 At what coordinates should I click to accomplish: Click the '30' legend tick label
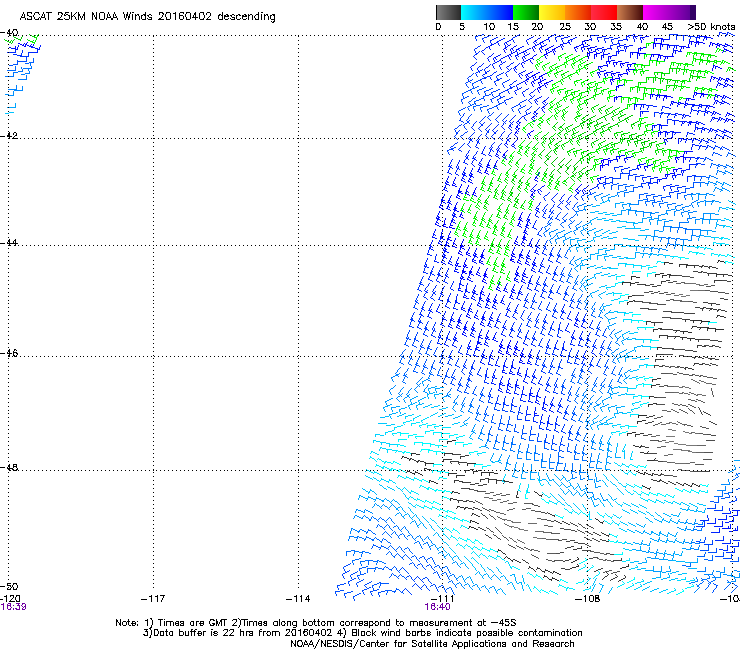pos(590,27)
